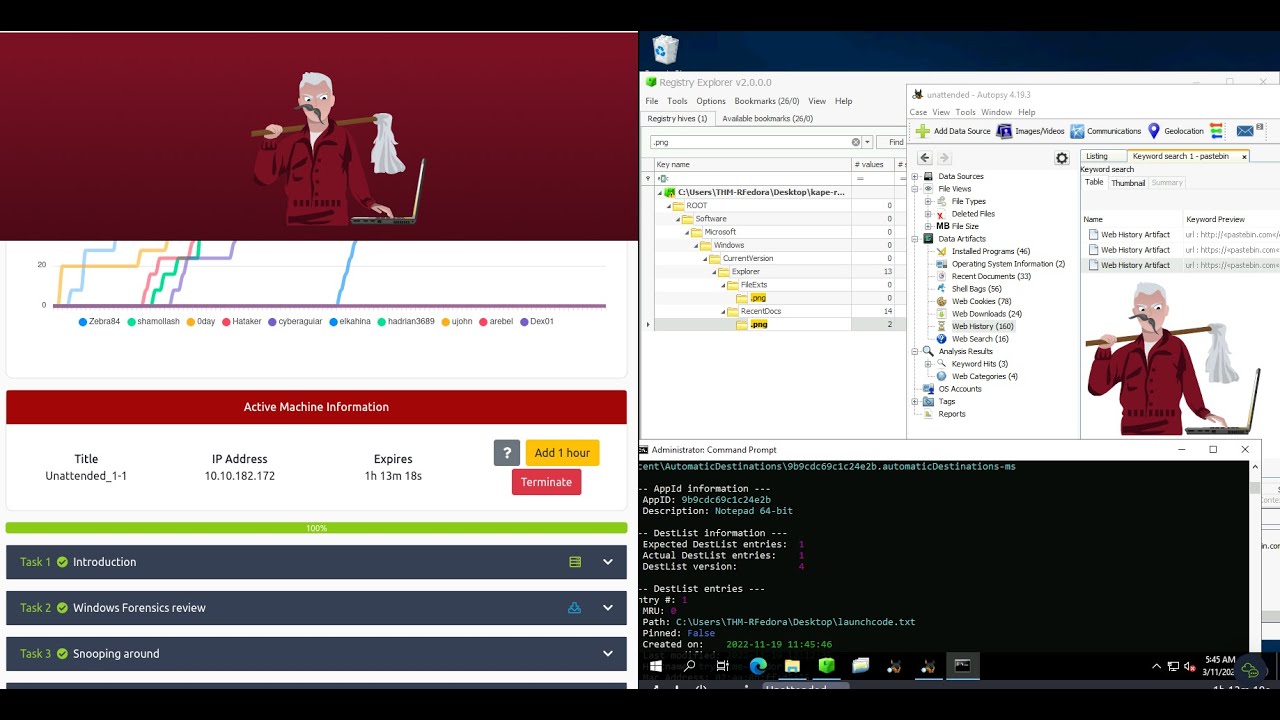Click the network tray icon

[1174, 666]
